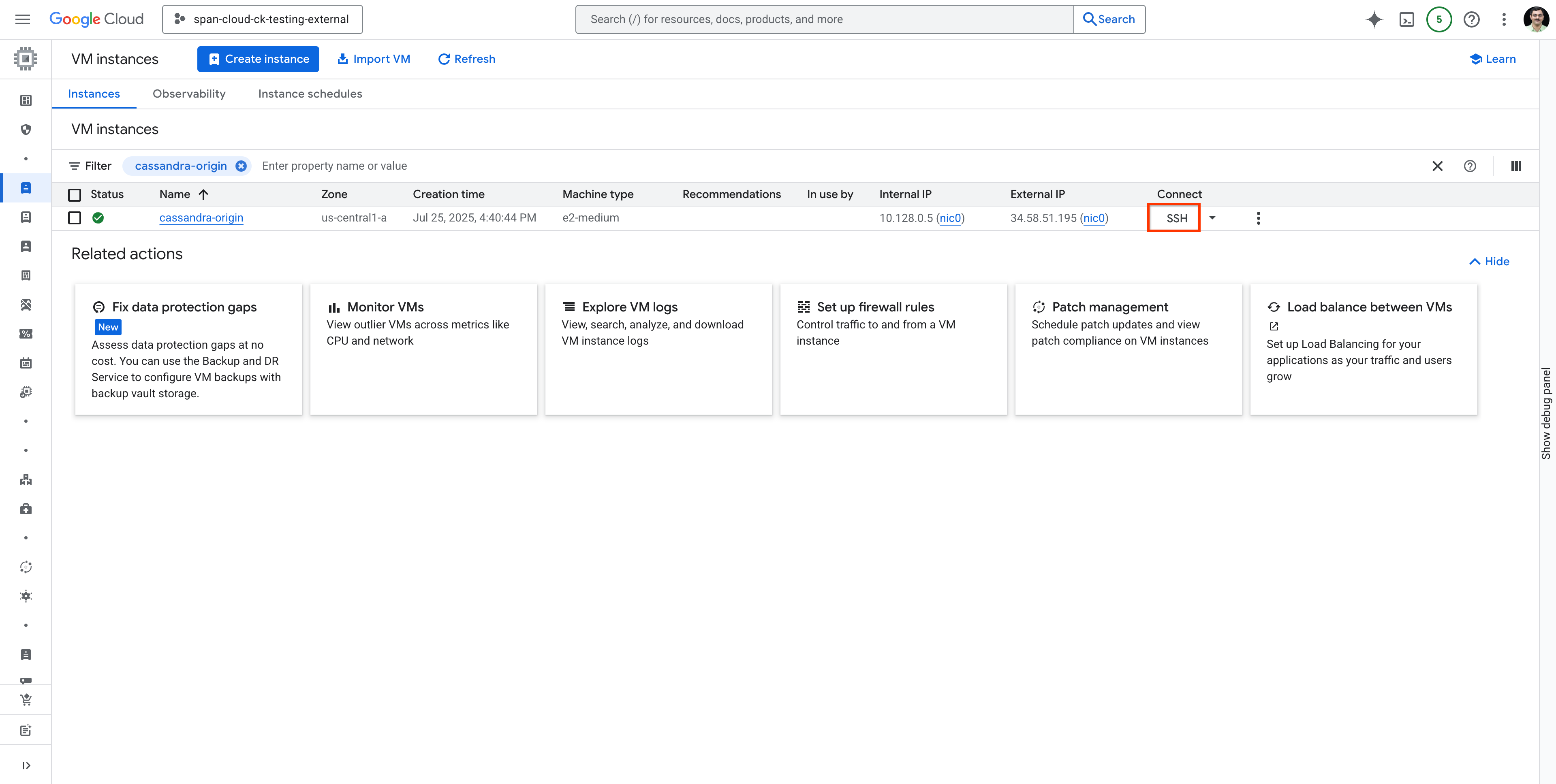Screen dimensions: 1556x784
Task: Open the cassandra-origin instance details link
Action: click(x=201, y=218)
